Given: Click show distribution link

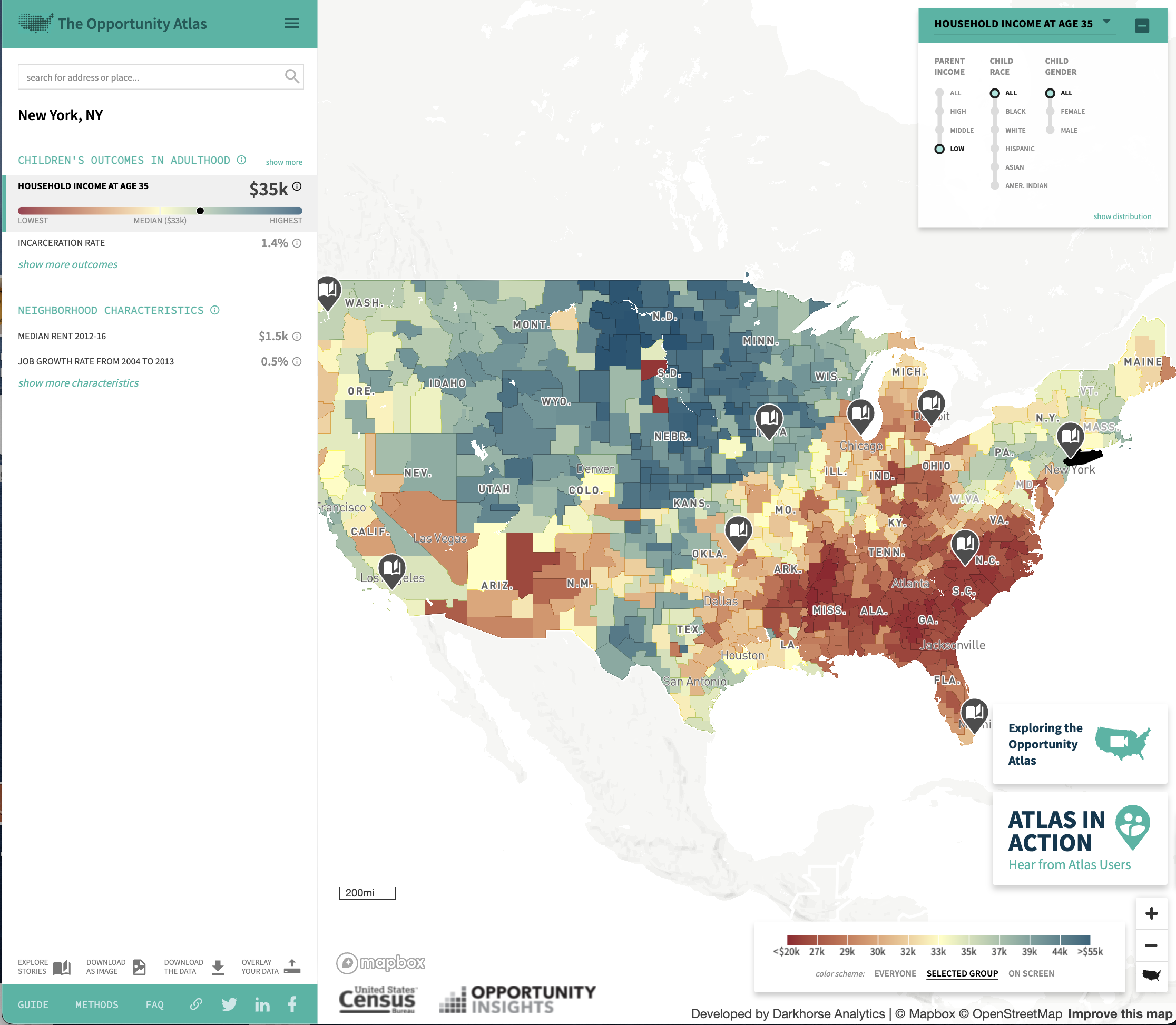Looking at the screenshot, I should [1122, 216].
